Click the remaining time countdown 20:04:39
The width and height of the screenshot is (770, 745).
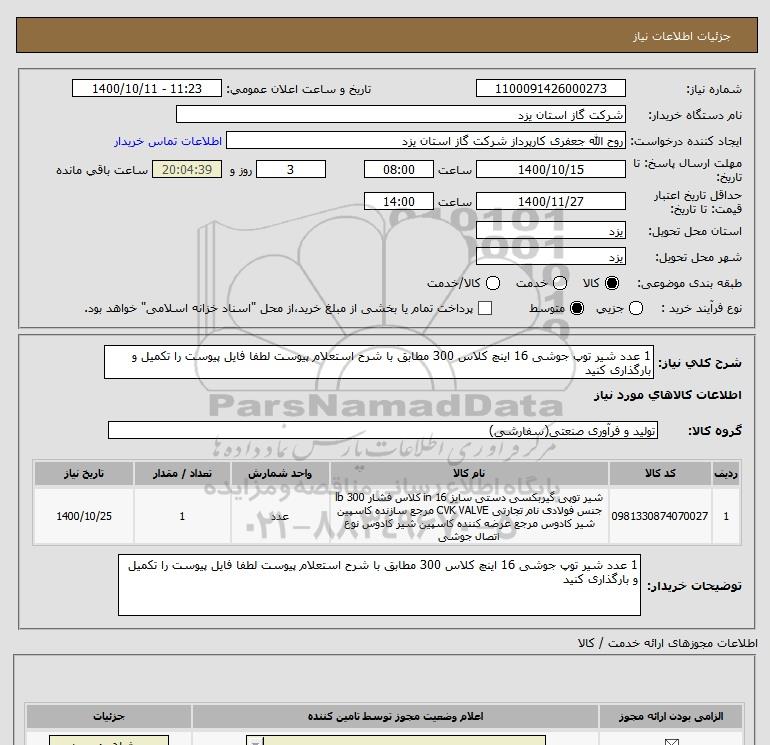187,169
